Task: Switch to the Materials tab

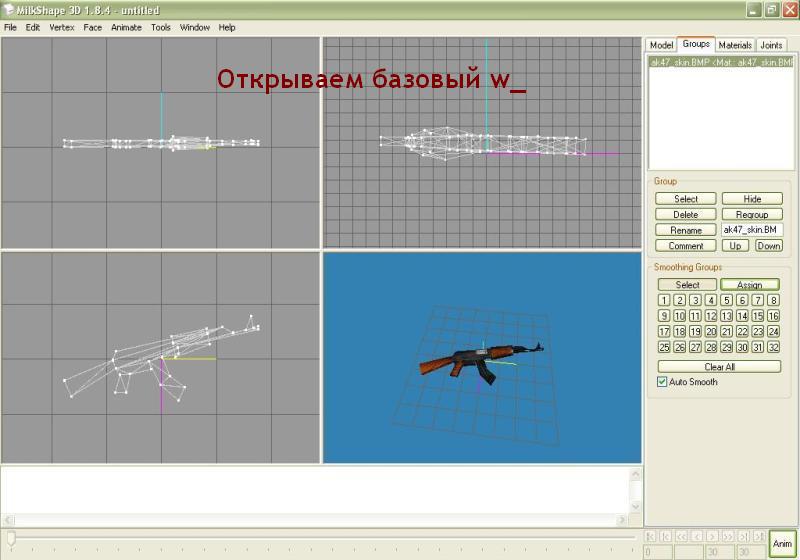Action: click(x=735, y=45)
